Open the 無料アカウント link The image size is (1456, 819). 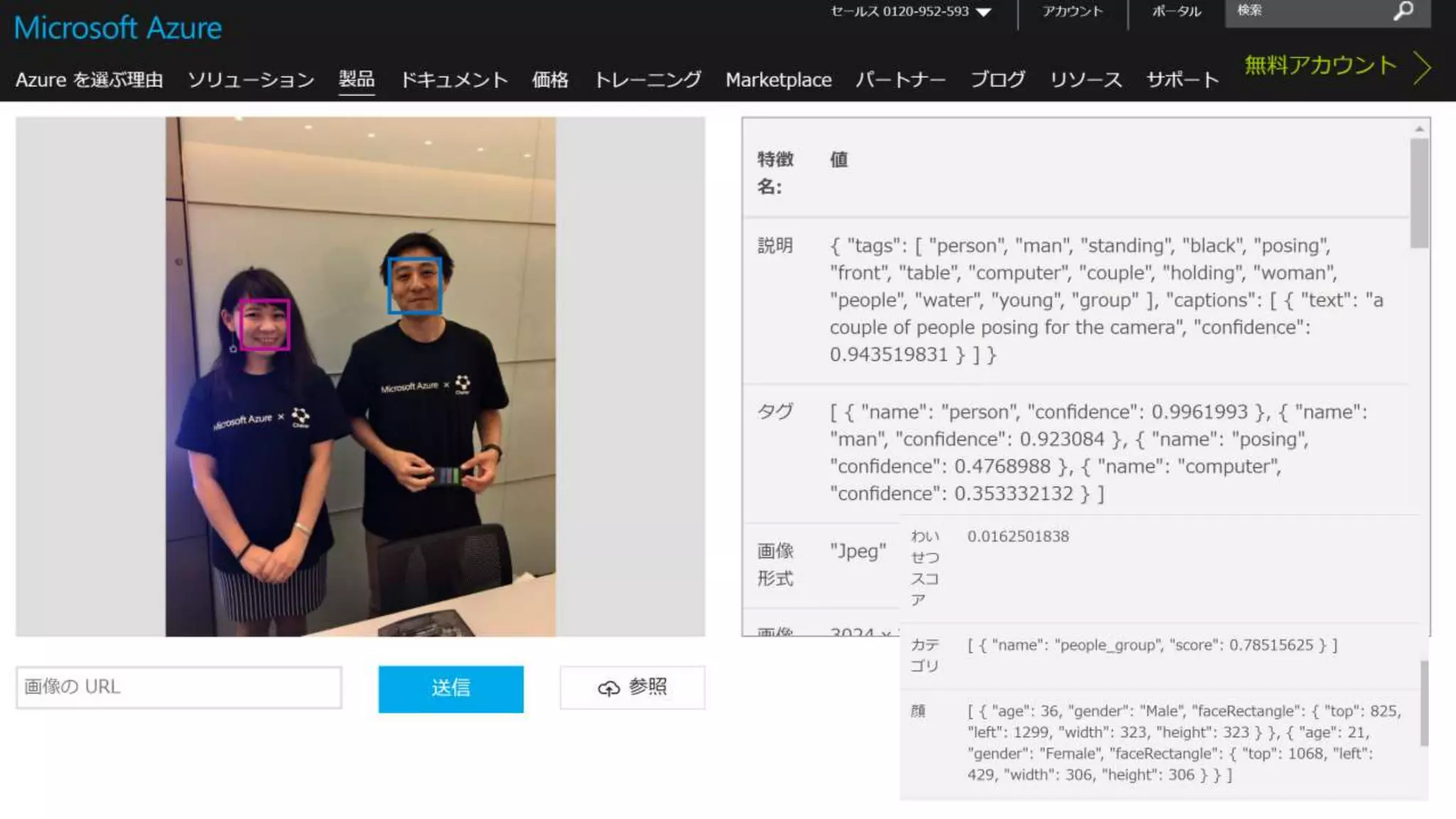pyautogui.click(x=1320, y=65)
